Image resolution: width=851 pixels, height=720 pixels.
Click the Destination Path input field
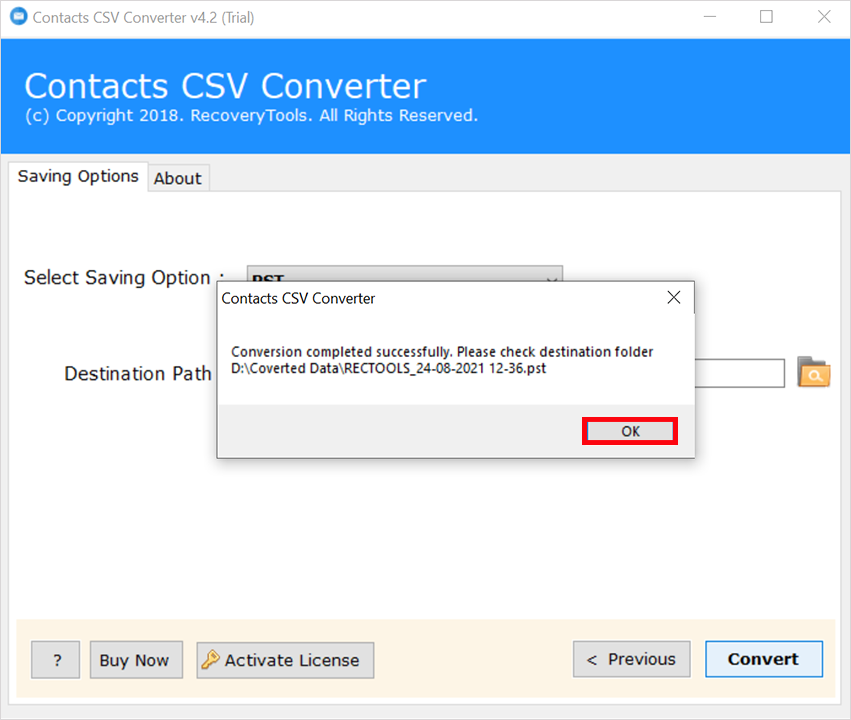[739, 373]
